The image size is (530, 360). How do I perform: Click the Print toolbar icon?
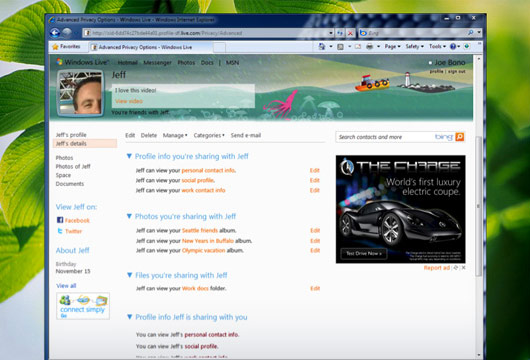[370, 47]
